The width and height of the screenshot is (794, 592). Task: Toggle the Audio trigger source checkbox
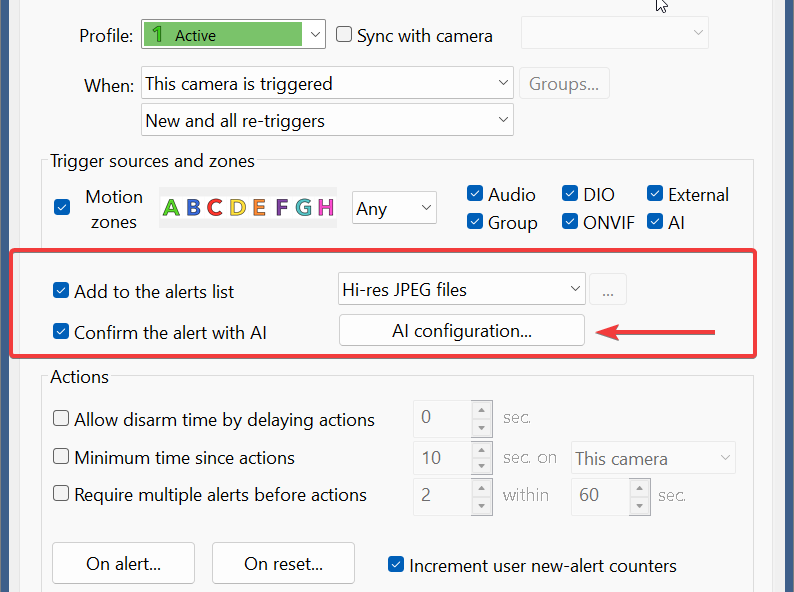[x=474, y=193]
